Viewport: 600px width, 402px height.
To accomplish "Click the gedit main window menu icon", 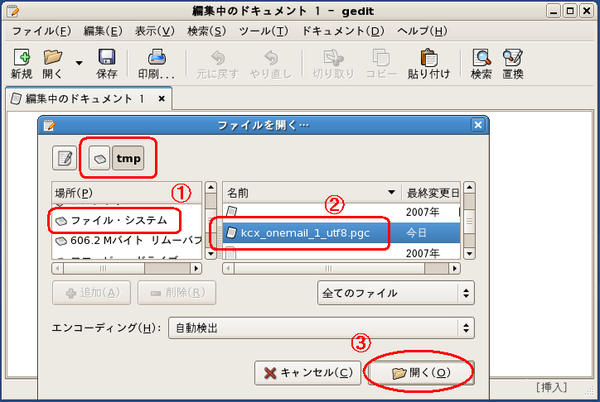I will [x=13, y=11].
